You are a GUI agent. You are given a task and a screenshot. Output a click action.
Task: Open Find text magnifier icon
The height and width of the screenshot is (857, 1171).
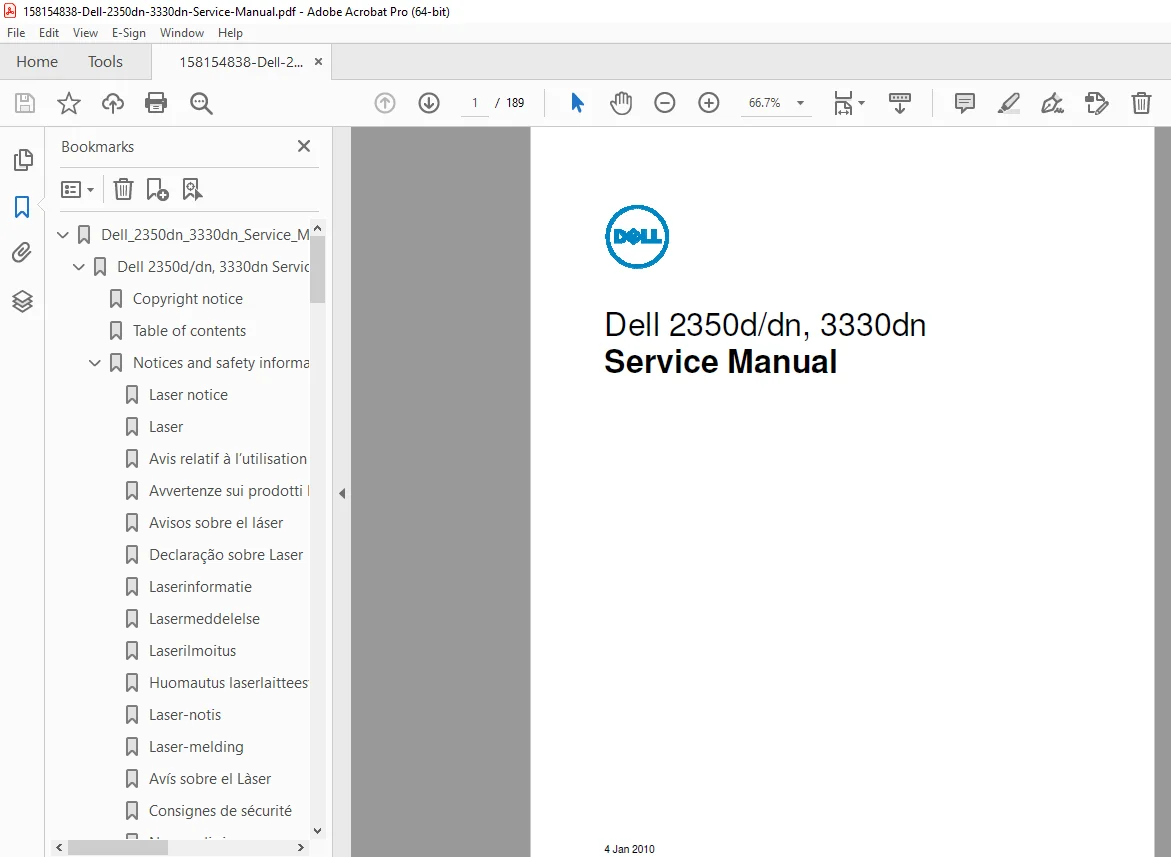(201, 103)
